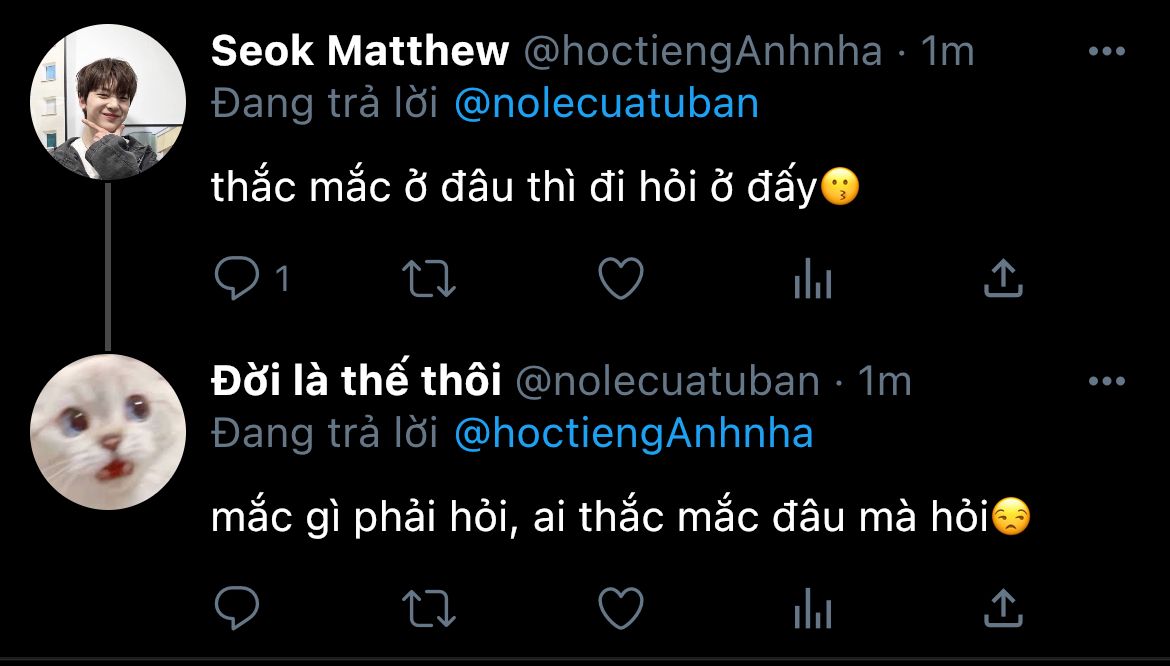View analytics for Đời là thế thôi's tweet

coord(812,608)
